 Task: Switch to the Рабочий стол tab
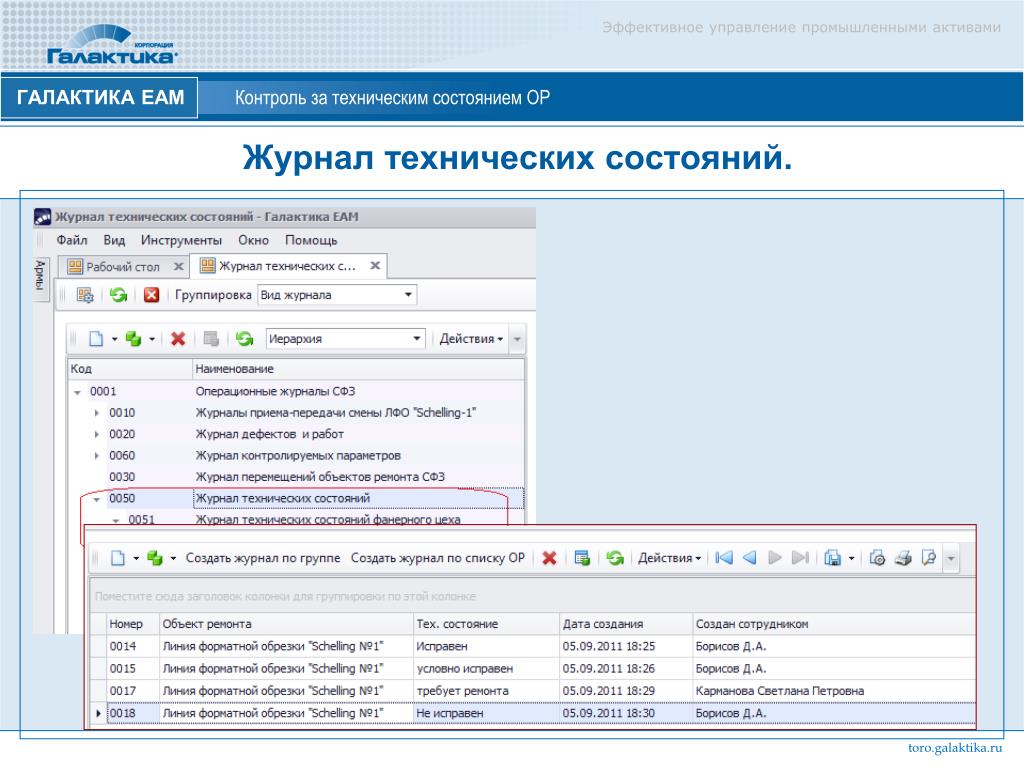click(x=123, y=266)
